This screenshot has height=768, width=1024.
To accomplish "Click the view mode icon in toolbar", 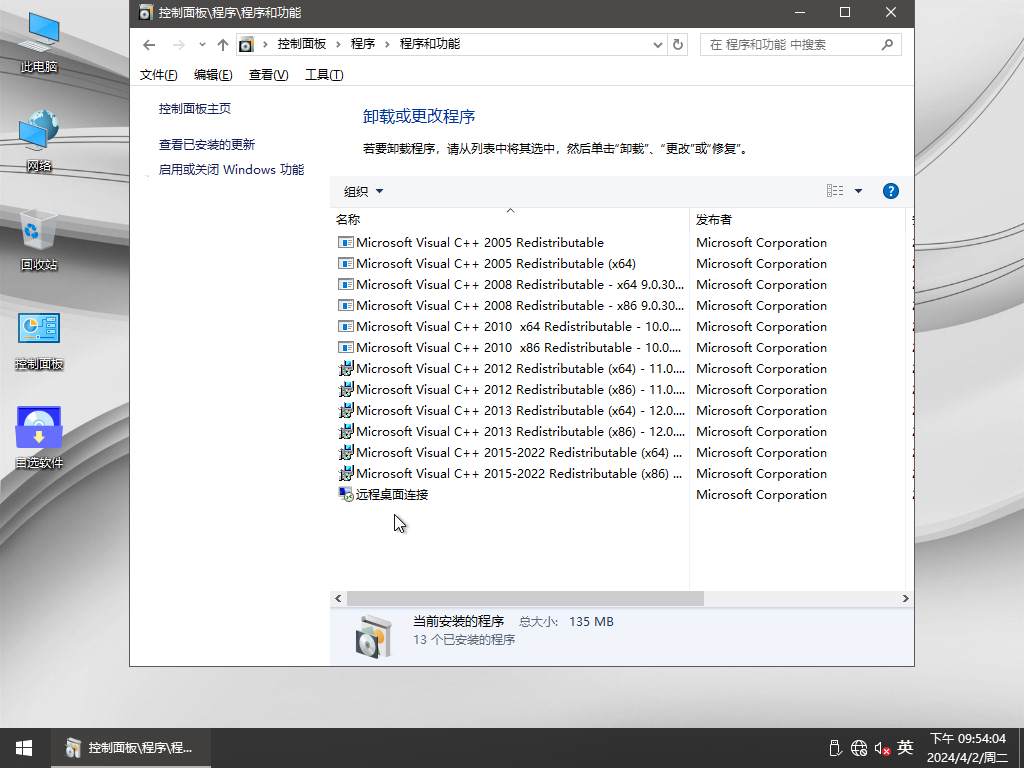I will pyautogui.click(x=835, y=191).
